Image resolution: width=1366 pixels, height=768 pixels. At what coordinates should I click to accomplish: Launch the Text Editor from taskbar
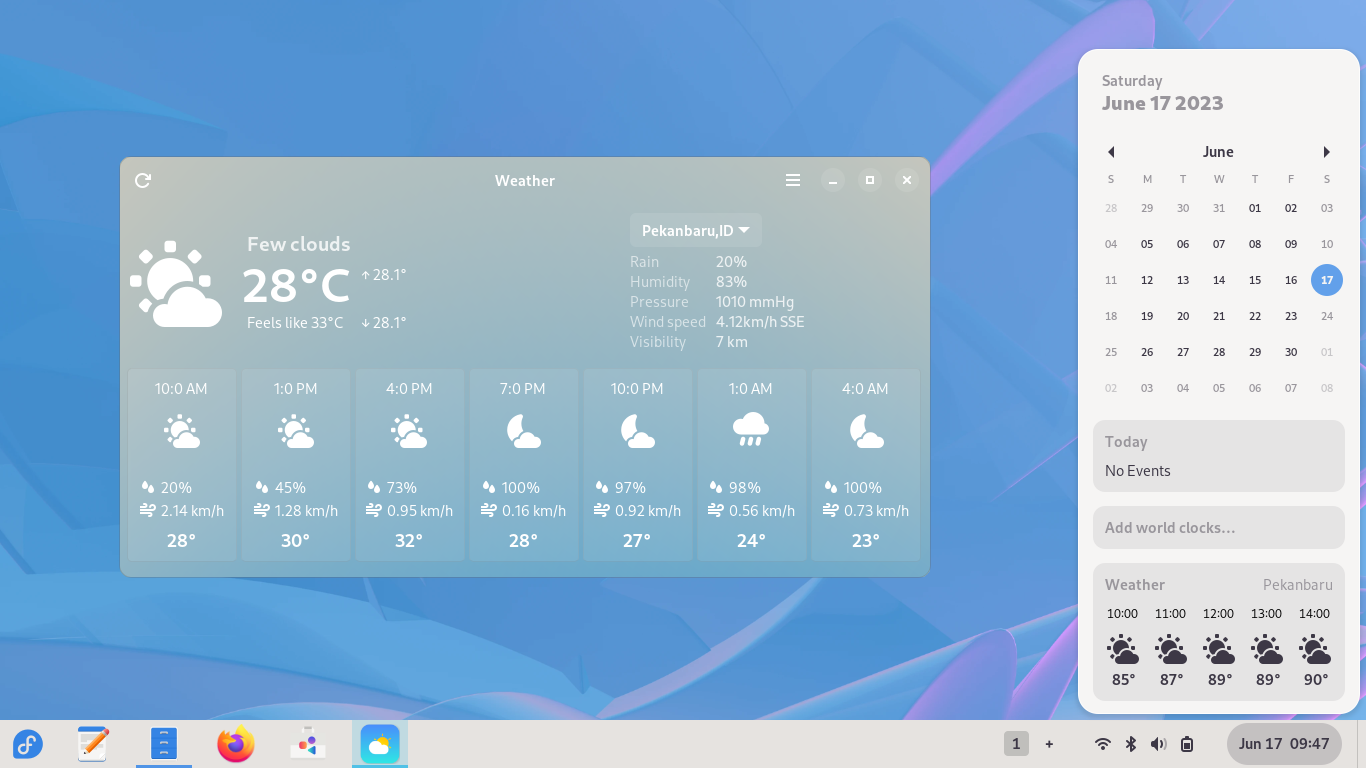click(x=93, y=744)
